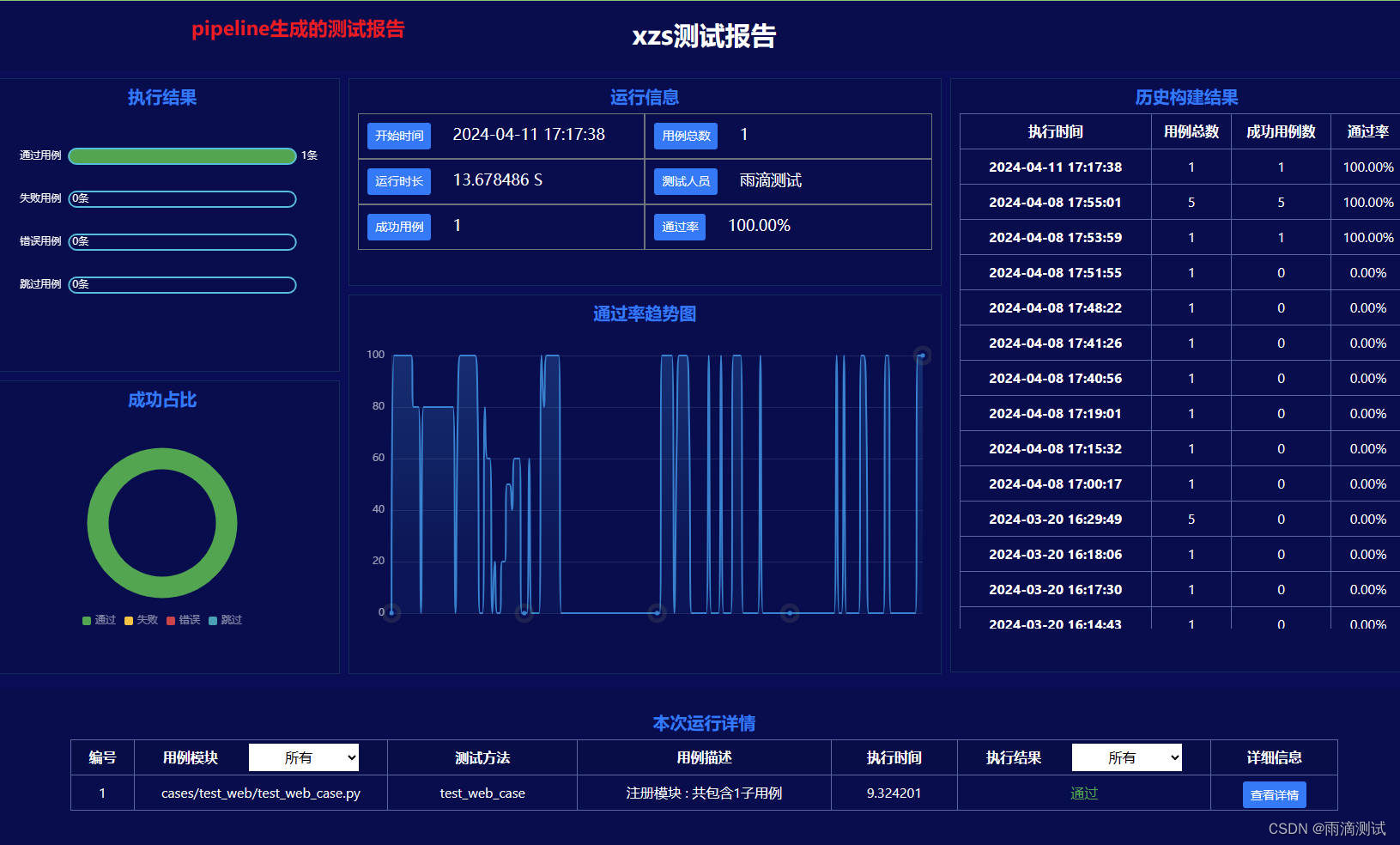Viewport: 1400px width, 845px height.
Task: Click the test_web_case method cell
Action: click(x=482, y=793)
